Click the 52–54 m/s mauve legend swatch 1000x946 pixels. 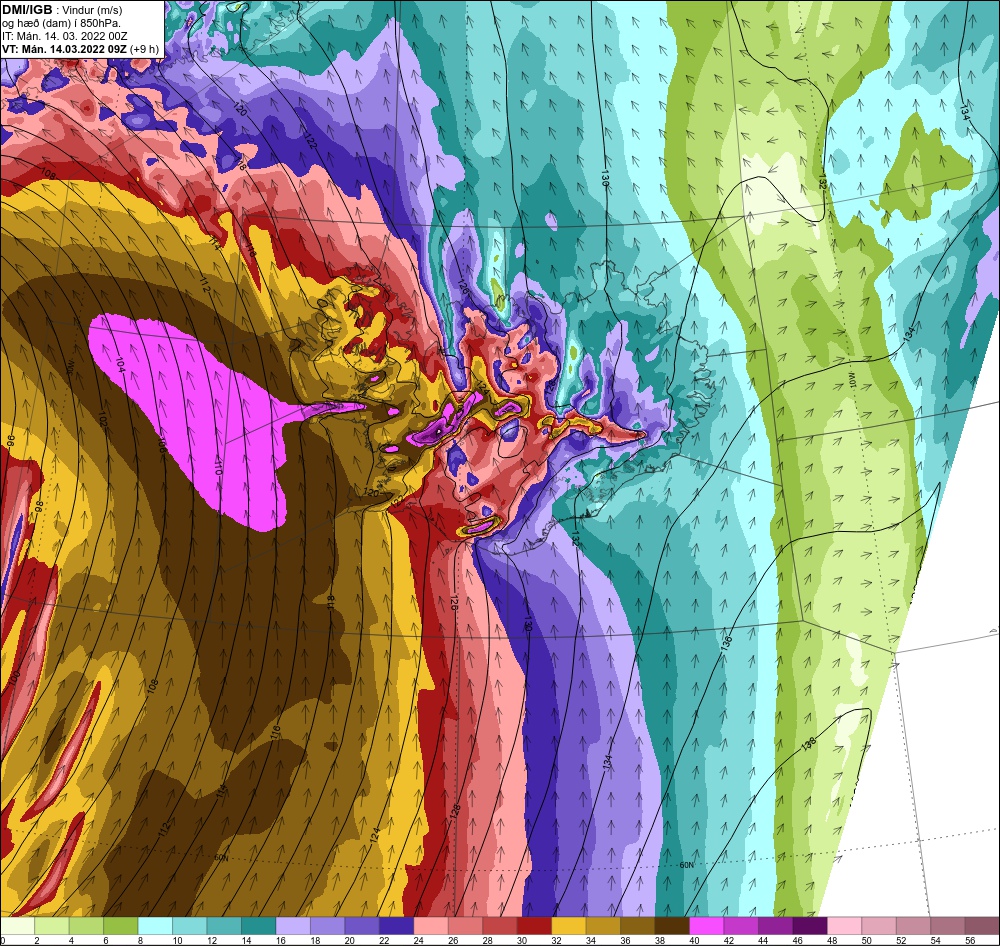[x=913, y=926]
